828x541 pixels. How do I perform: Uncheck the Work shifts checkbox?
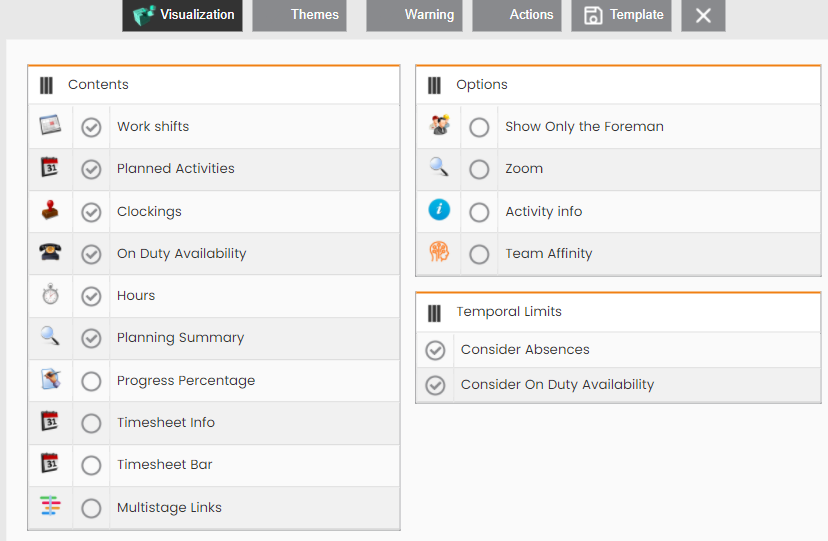91,127
